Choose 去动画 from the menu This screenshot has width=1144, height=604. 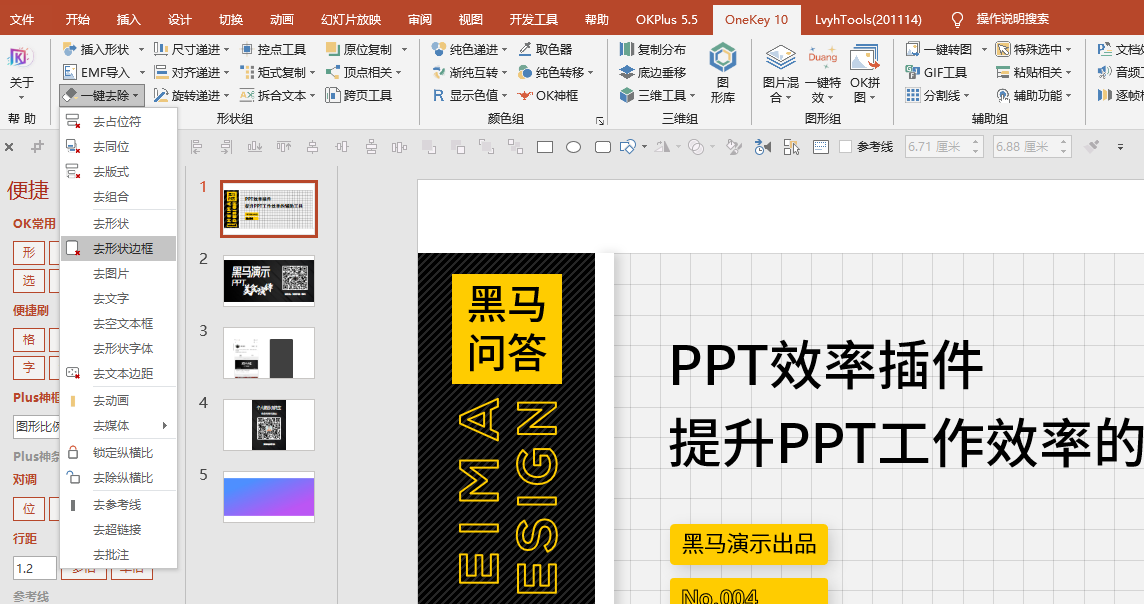(118, 400)
